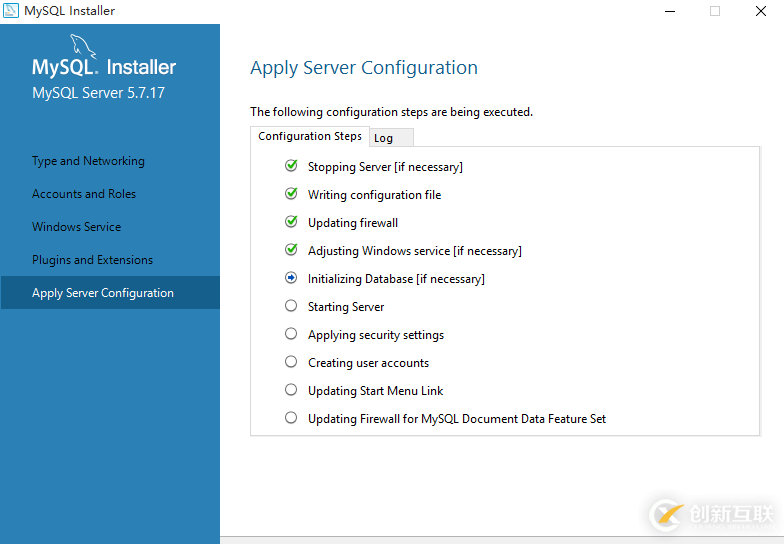Select the Configuration Steps tab
The height and width of the screenshot is (544, 784).
click(x=310, y=136)
